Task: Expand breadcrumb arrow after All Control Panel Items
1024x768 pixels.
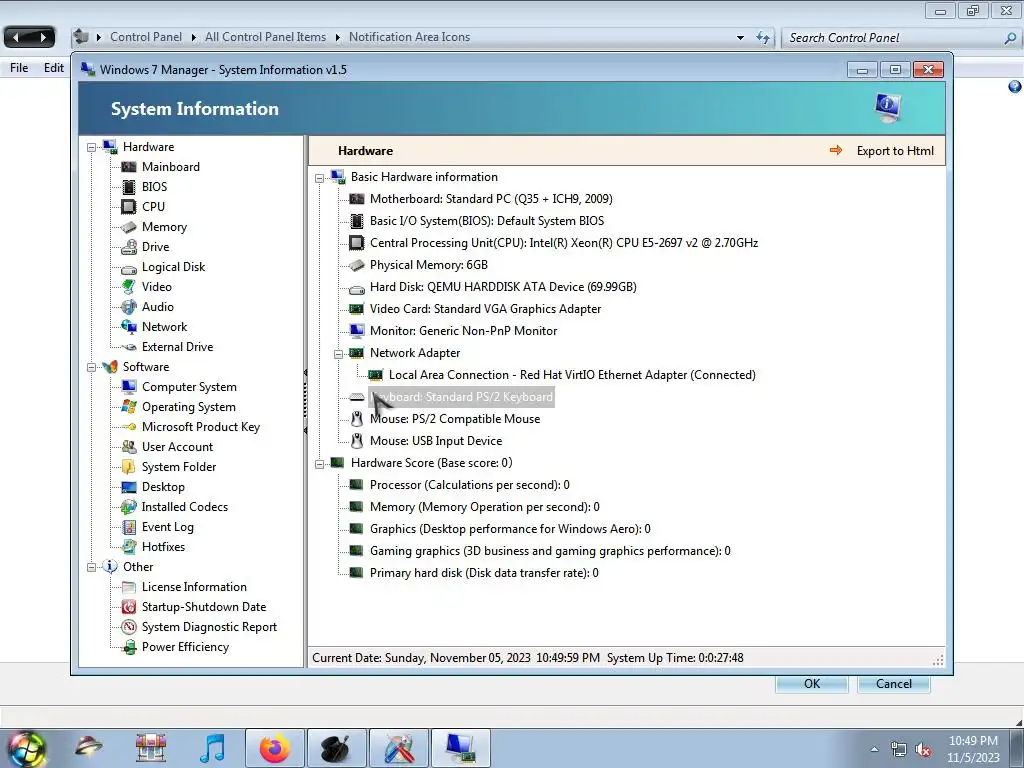Action: (338, 38)
